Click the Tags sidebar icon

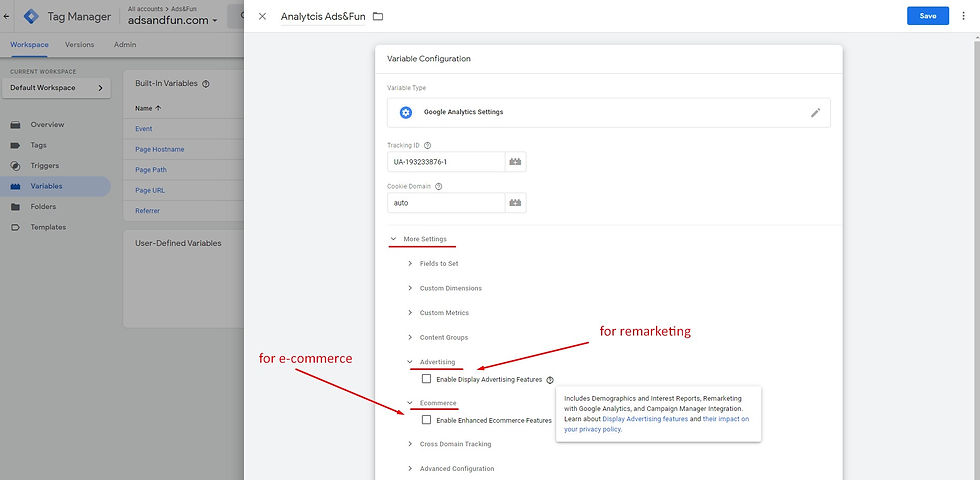click(16, 145)
